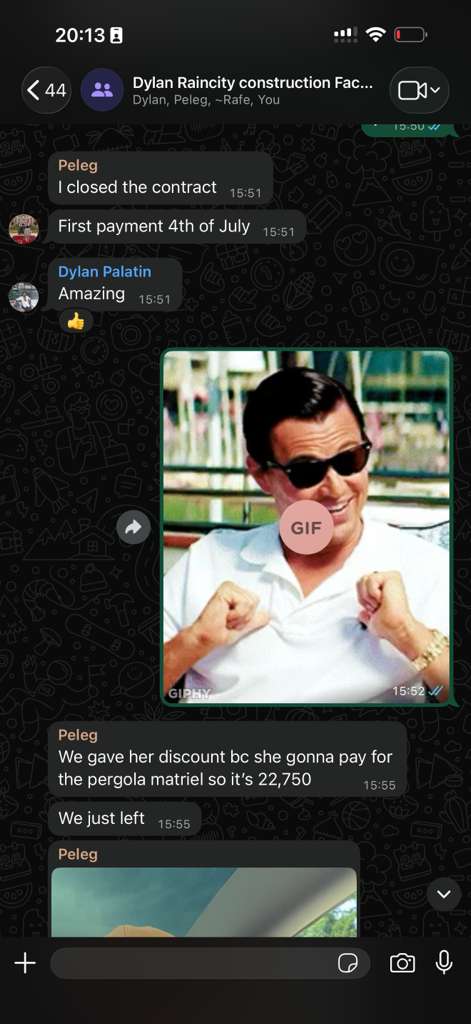
Task: Tap the Dylan Palatin sender name
Action: (x=105, y=272)
